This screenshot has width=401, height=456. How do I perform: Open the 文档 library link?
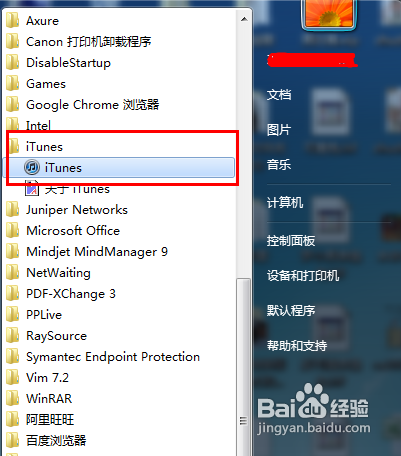(x=279, y=95)
